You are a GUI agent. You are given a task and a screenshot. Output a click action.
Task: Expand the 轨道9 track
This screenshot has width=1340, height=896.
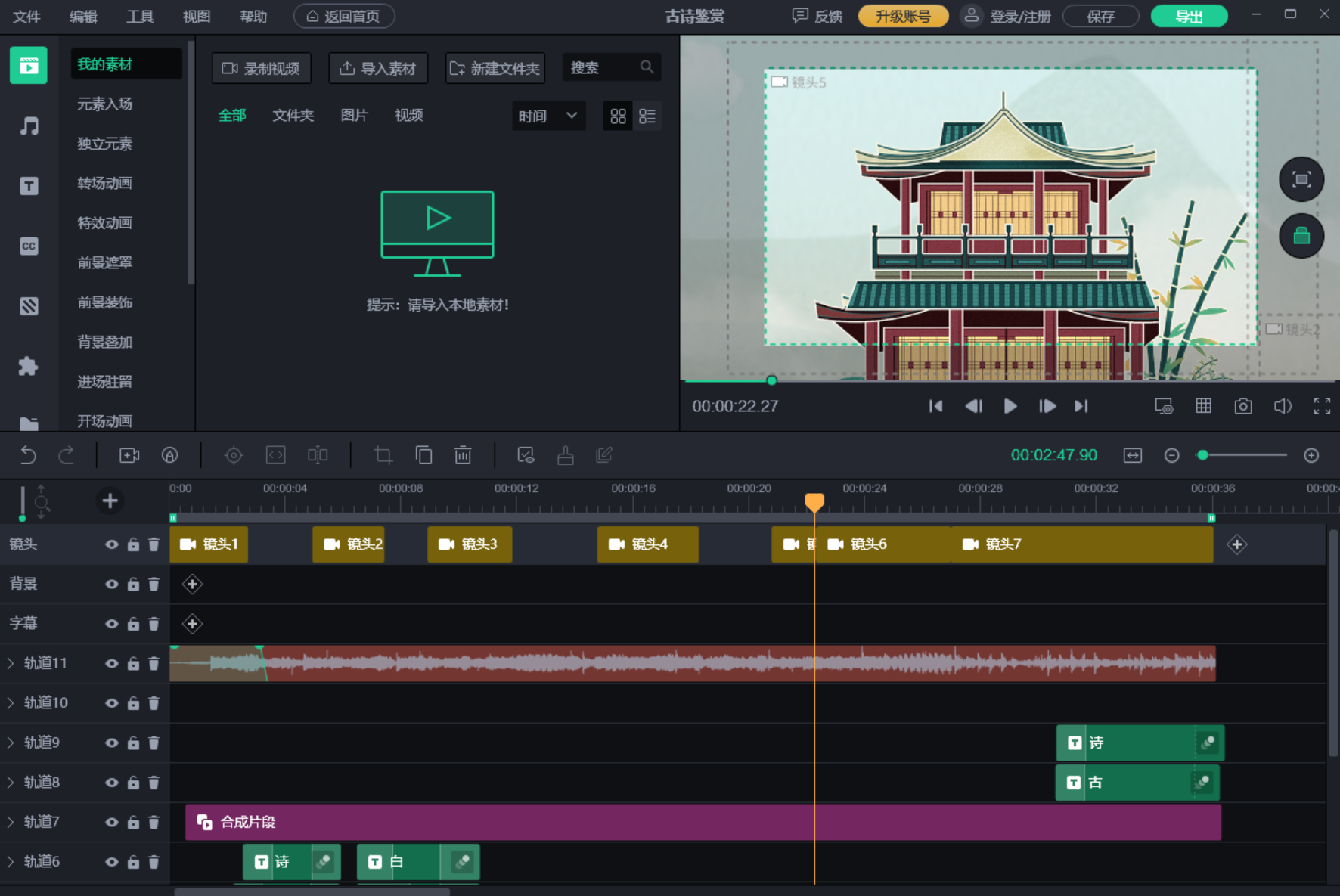[11, 743]
